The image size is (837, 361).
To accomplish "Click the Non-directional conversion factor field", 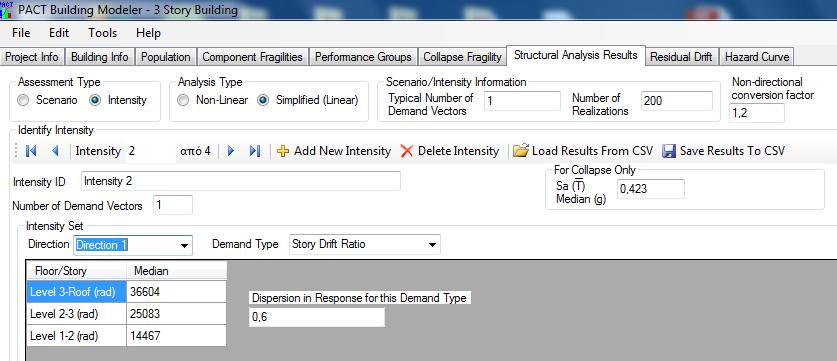I will pos(756,113).
